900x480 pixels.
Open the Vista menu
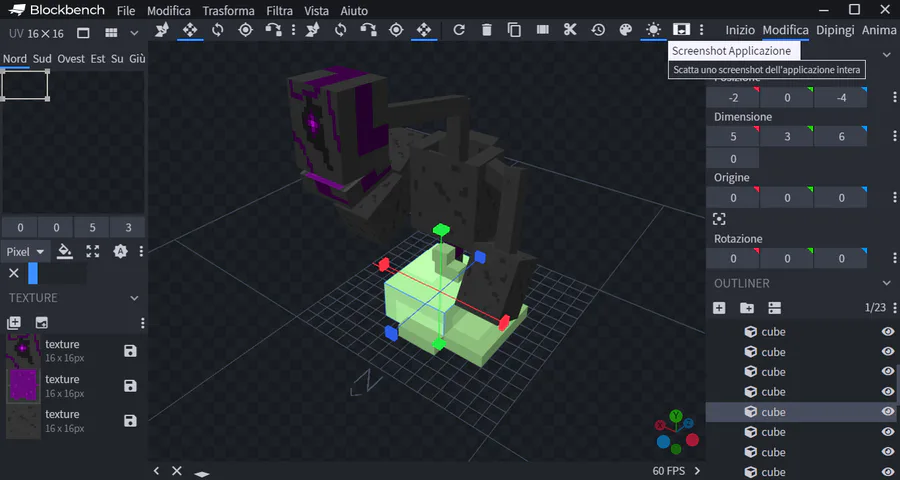coord(317,11)
